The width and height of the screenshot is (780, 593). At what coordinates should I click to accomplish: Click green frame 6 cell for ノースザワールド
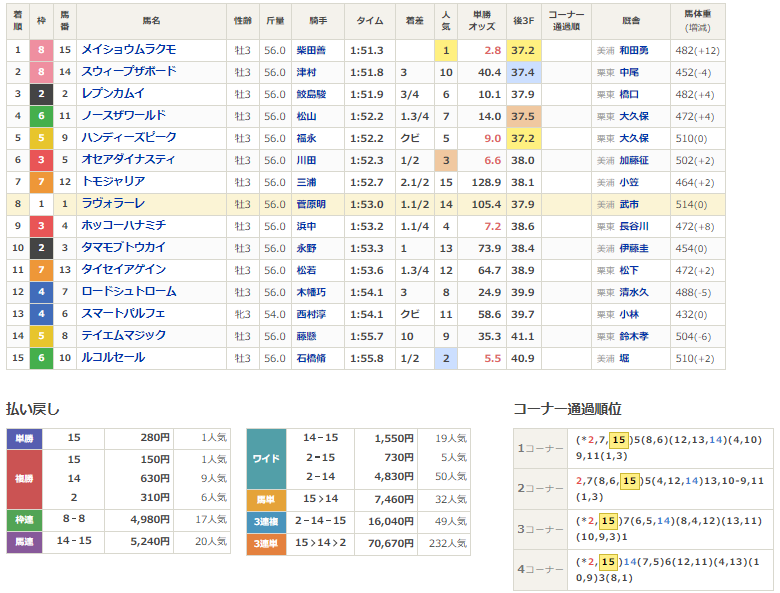tap(41, 116)
